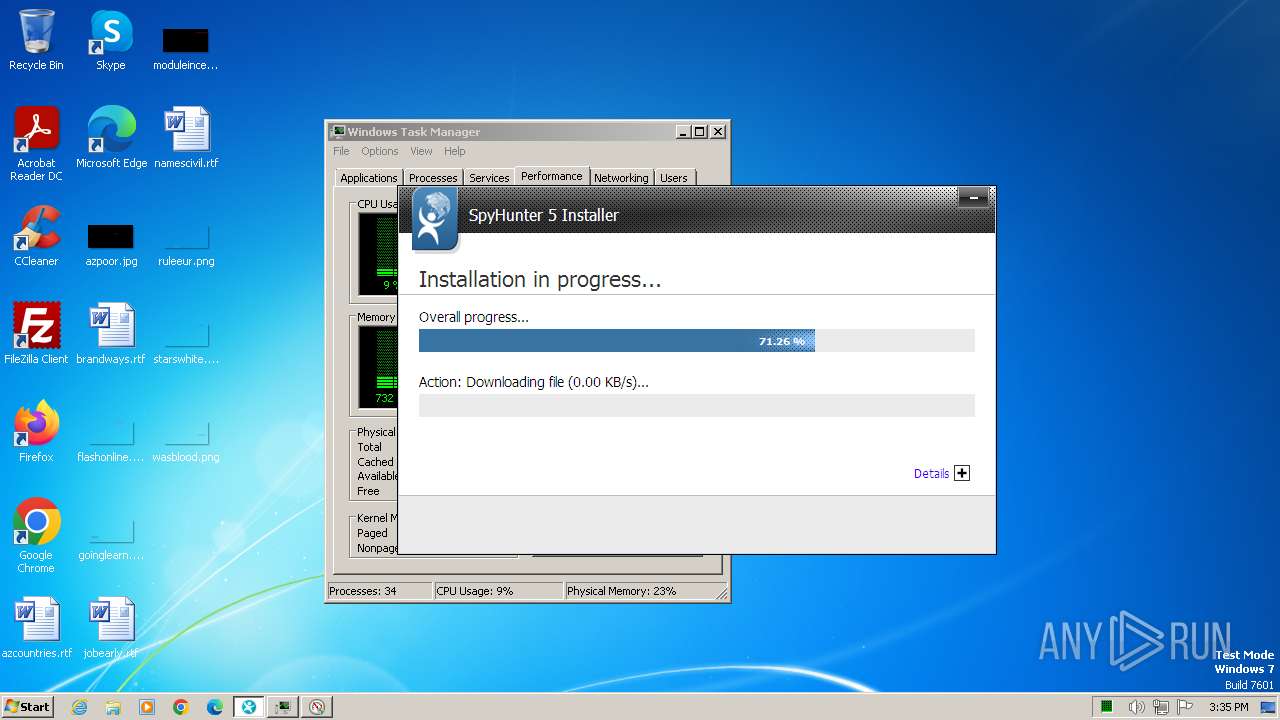Click the network tray icon
Viewport: 1280px width, 720px height.
tap(1161, 707)
